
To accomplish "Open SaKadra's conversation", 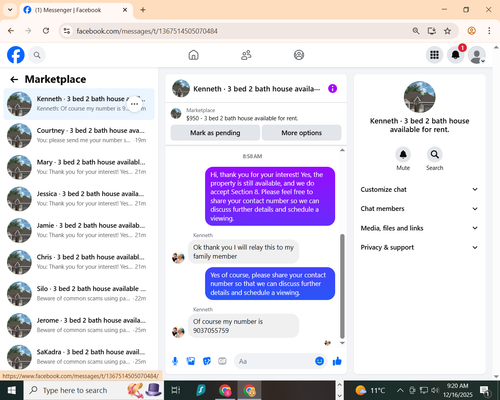I will 79,357.
